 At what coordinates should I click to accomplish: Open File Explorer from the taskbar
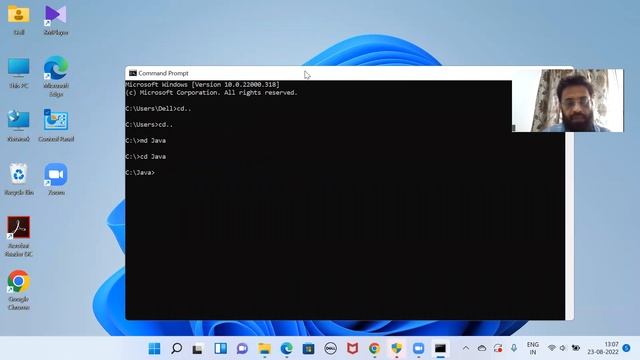pyautogui.click(x=264, y=349)
